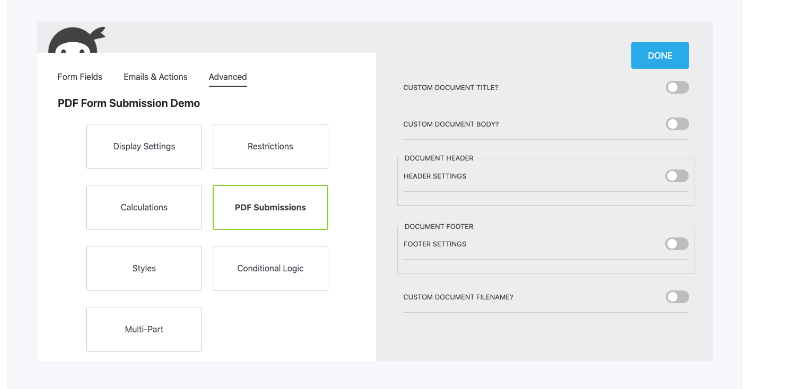This screenshot has width=802, height=389.
Task: Click the Custom Document Title? label
Action: click(x=451, y=88)
